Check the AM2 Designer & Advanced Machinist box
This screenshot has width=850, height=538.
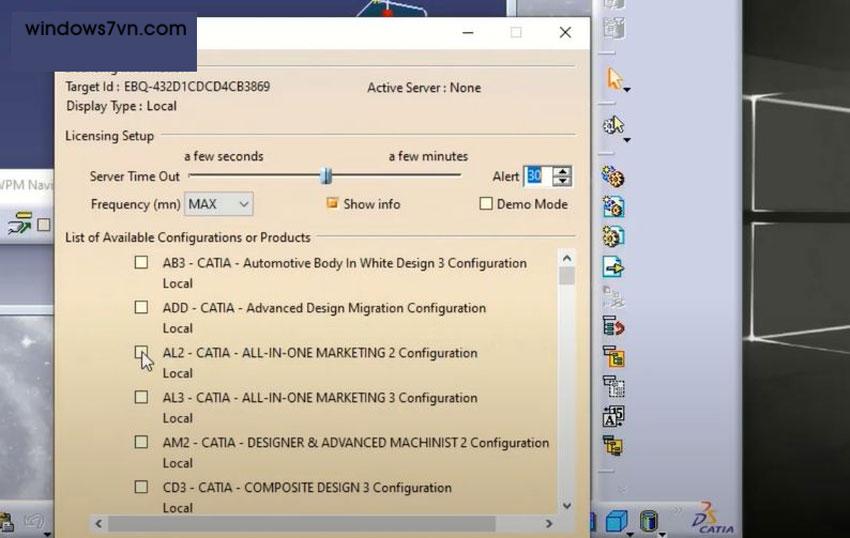(x=141, y=442)
